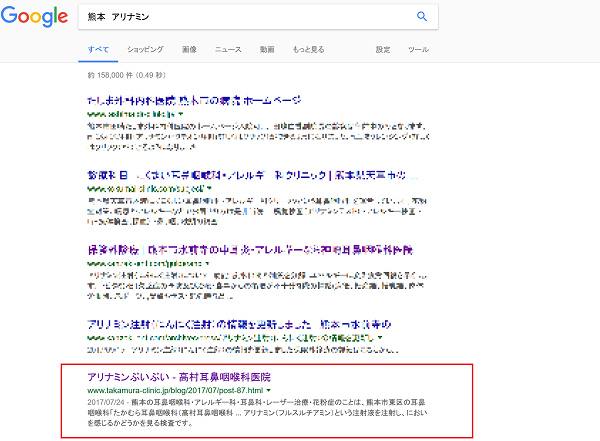Image resolution: width=600 pixels, height=441 pixels.
Task: Expand the dropdown arrow beside the third result URL
Action: coord(207,263)
